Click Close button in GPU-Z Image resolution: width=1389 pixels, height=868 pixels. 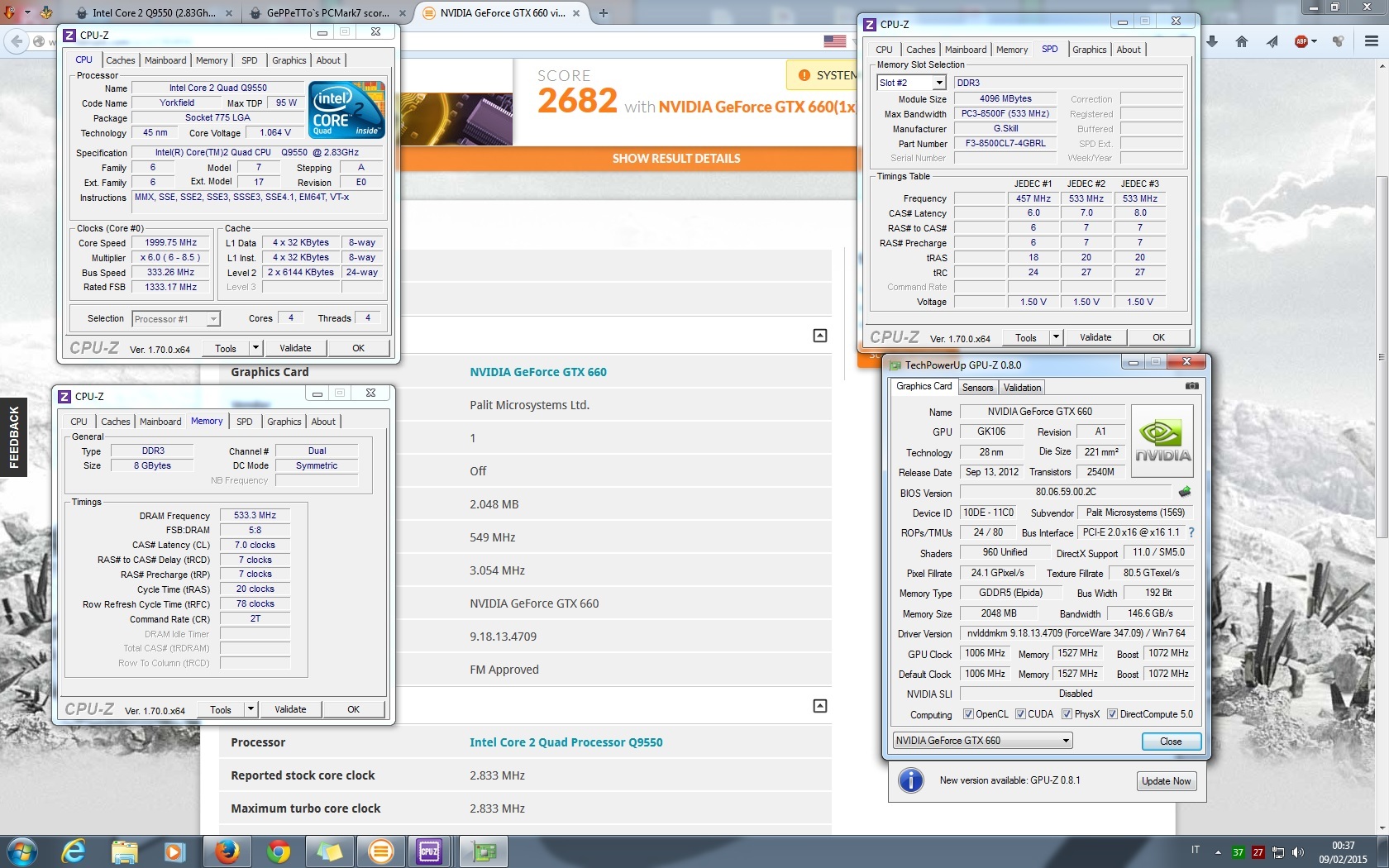pos(1171,741)
